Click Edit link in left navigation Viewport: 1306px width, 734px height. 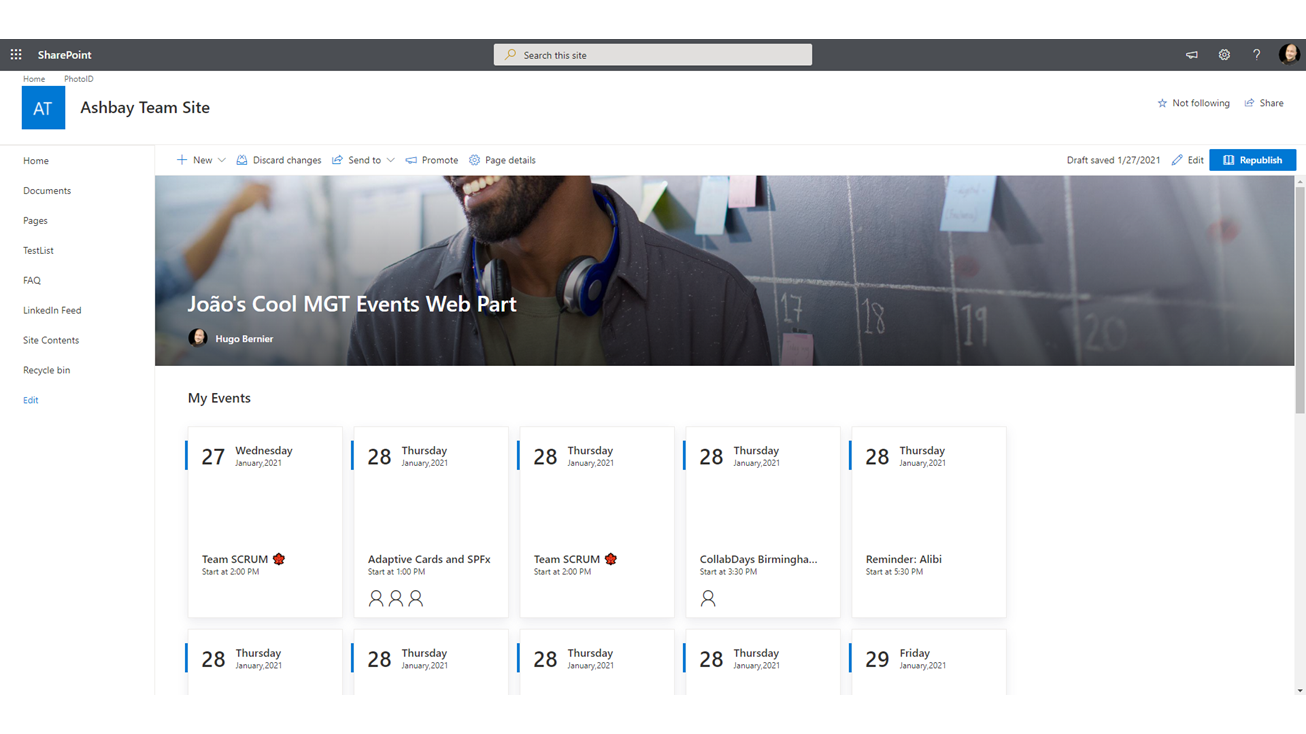[x=31, y=400]
